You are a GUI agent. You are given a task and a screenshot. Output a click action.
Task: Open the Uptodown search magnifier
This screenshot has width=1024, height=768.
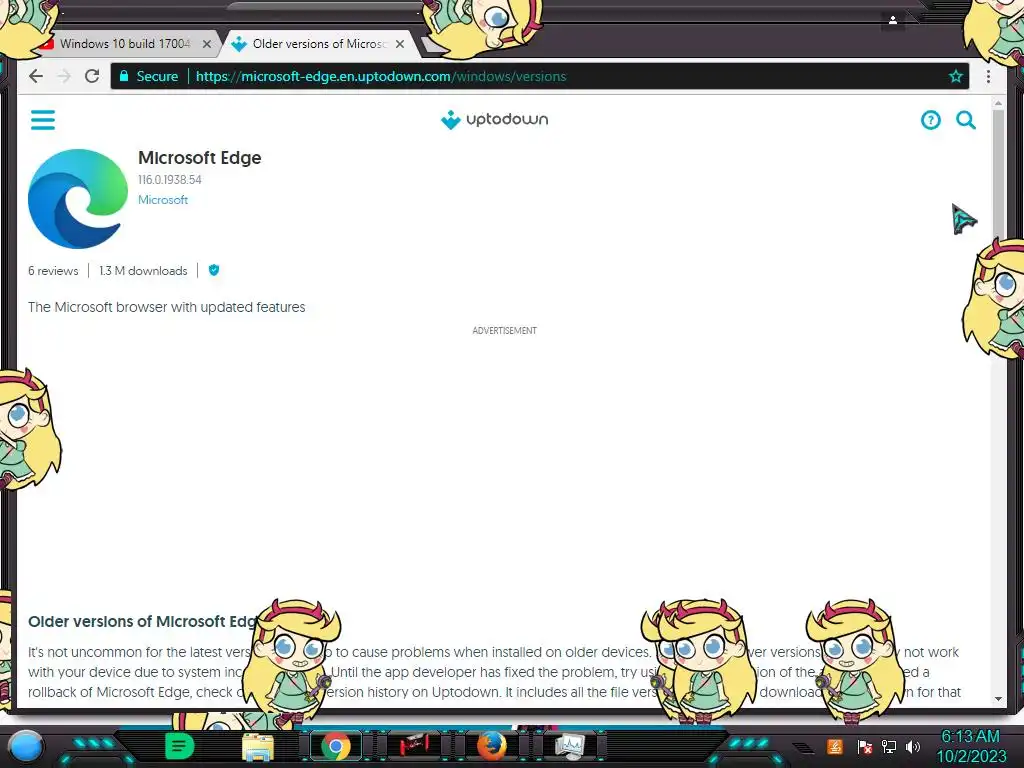[x=966, y=120]
